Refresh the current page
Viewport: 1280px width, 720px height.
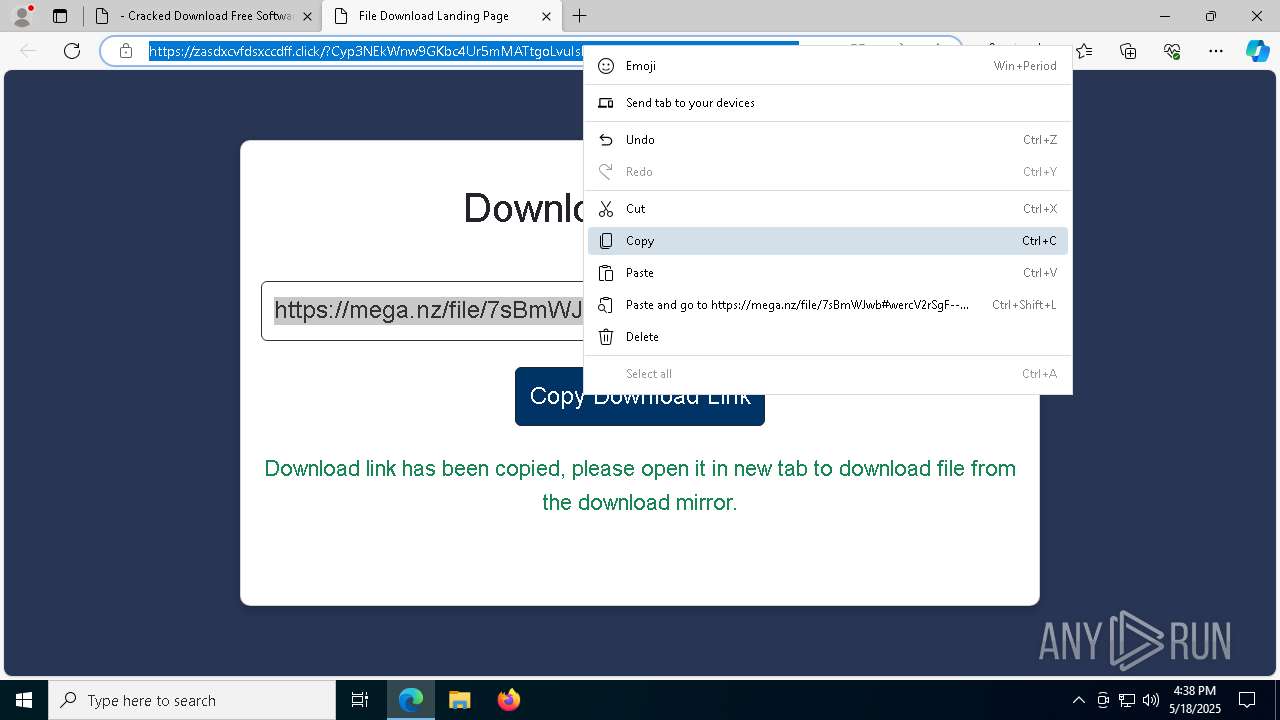tap(72, 51)
